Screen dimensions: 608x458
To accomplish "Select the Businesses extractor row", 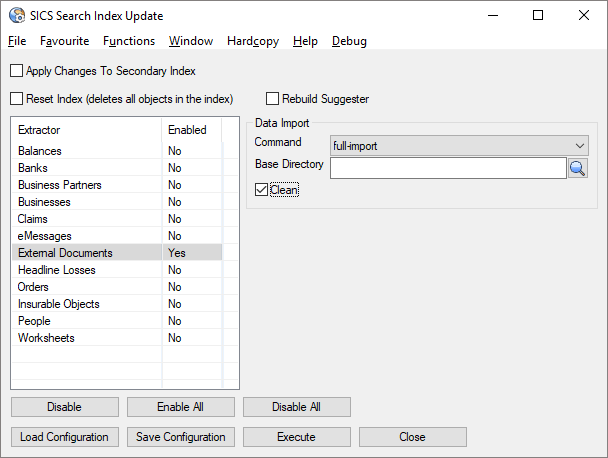I will tap(117, 202).
